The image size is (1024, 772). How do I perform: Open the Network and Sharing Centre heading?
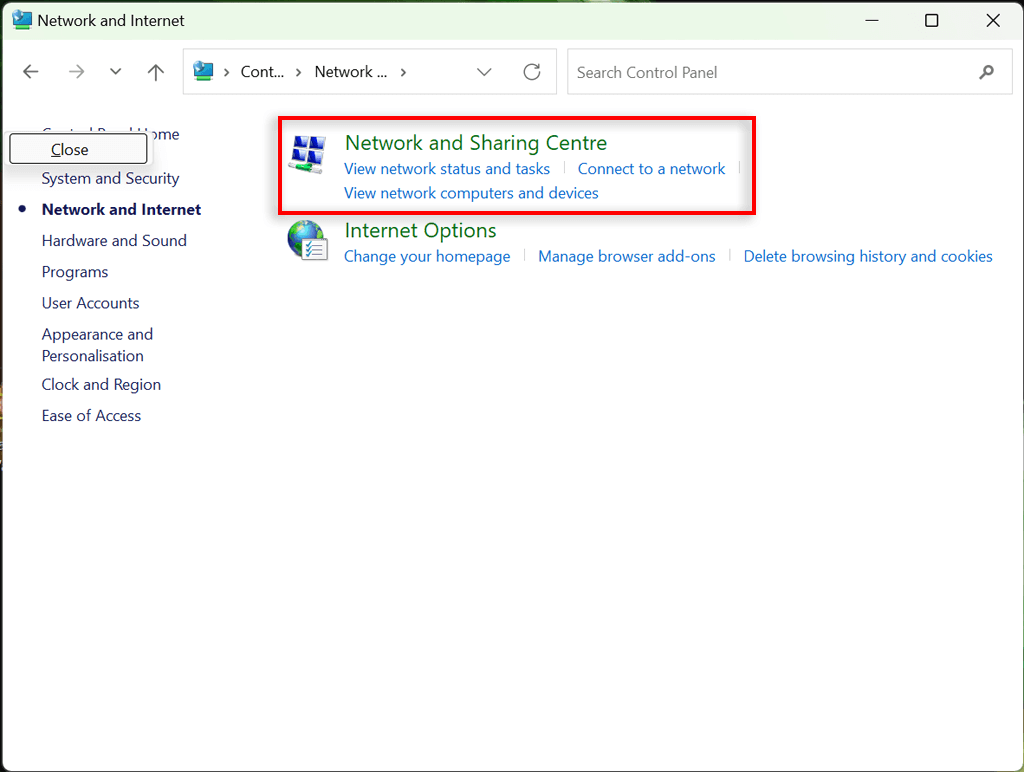coord(476,143)
